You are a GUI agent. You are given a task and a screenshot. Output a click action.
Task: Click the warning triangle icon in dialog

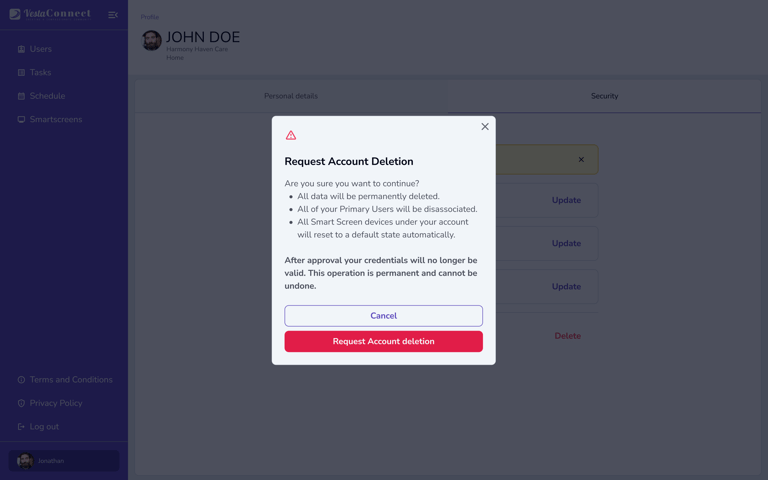pos(291,136)
